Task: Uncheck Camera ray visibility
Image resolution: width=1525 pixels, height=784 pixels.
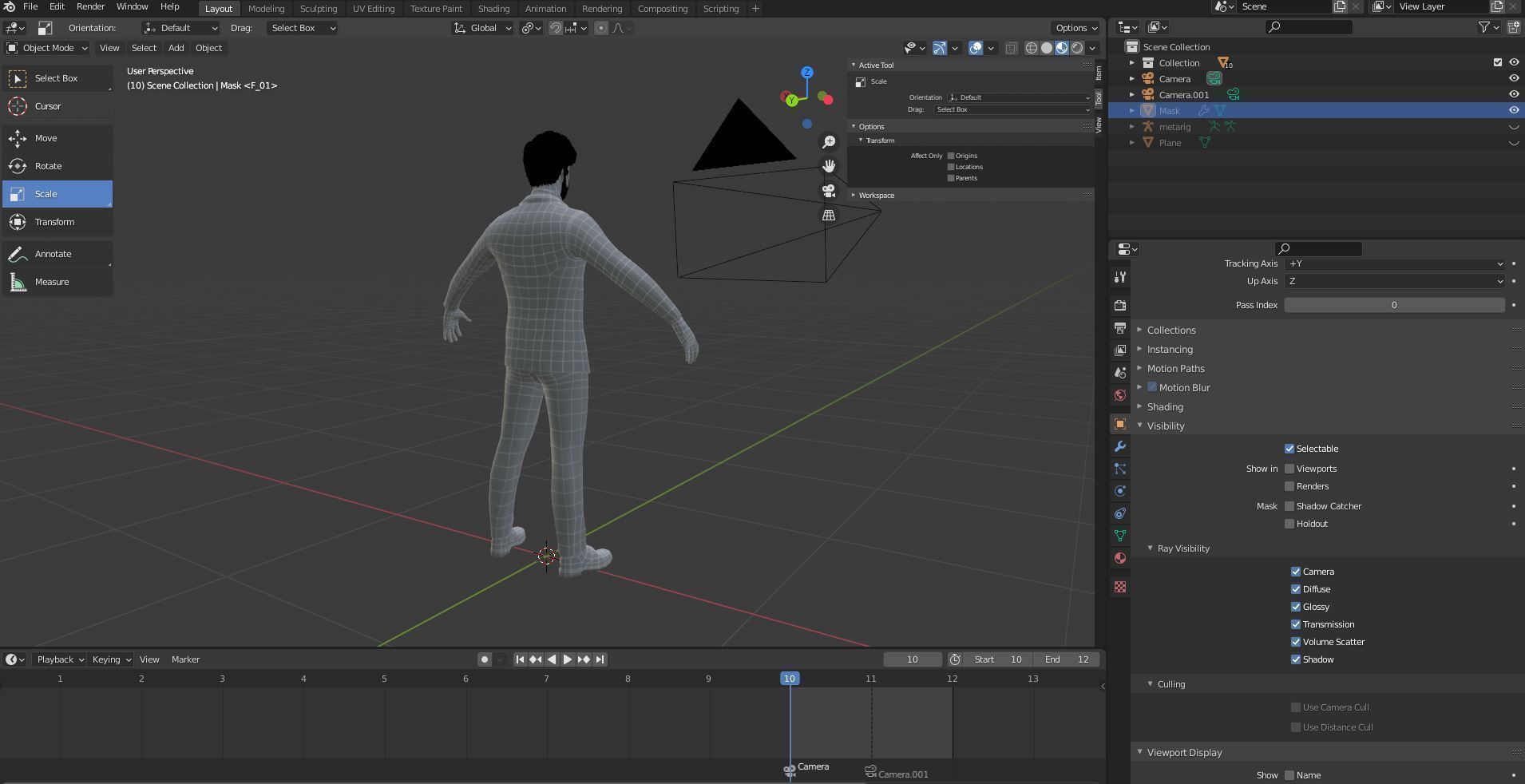Action: coord(1295,572)
